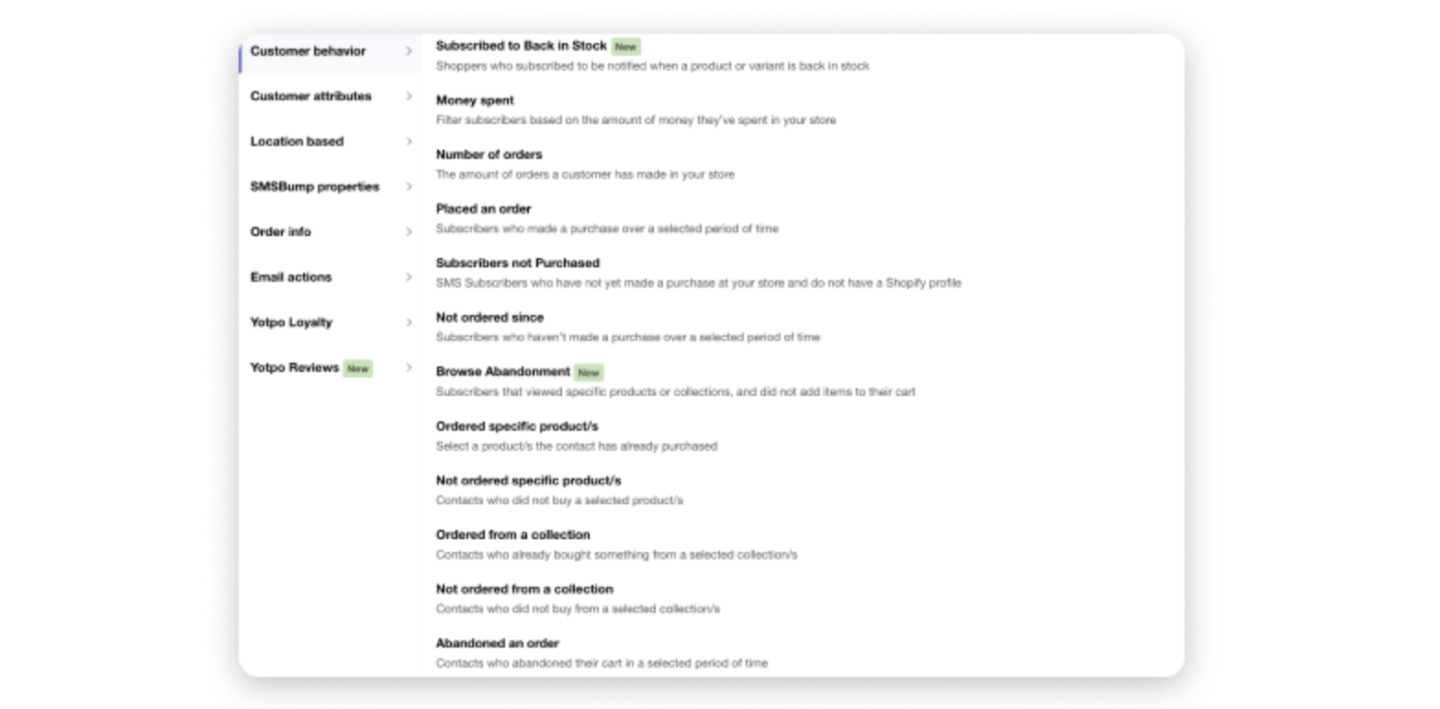Image resolution: width=1440 pixels, height=709 pixels.
Task: Click the New badge next to Subscribed to Back in Stock
Action: pyautogui.click(x=625, y=46)
